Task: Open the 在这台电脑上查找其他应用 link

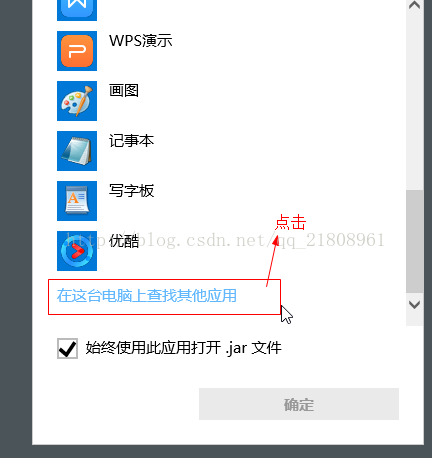Action: 147,296
